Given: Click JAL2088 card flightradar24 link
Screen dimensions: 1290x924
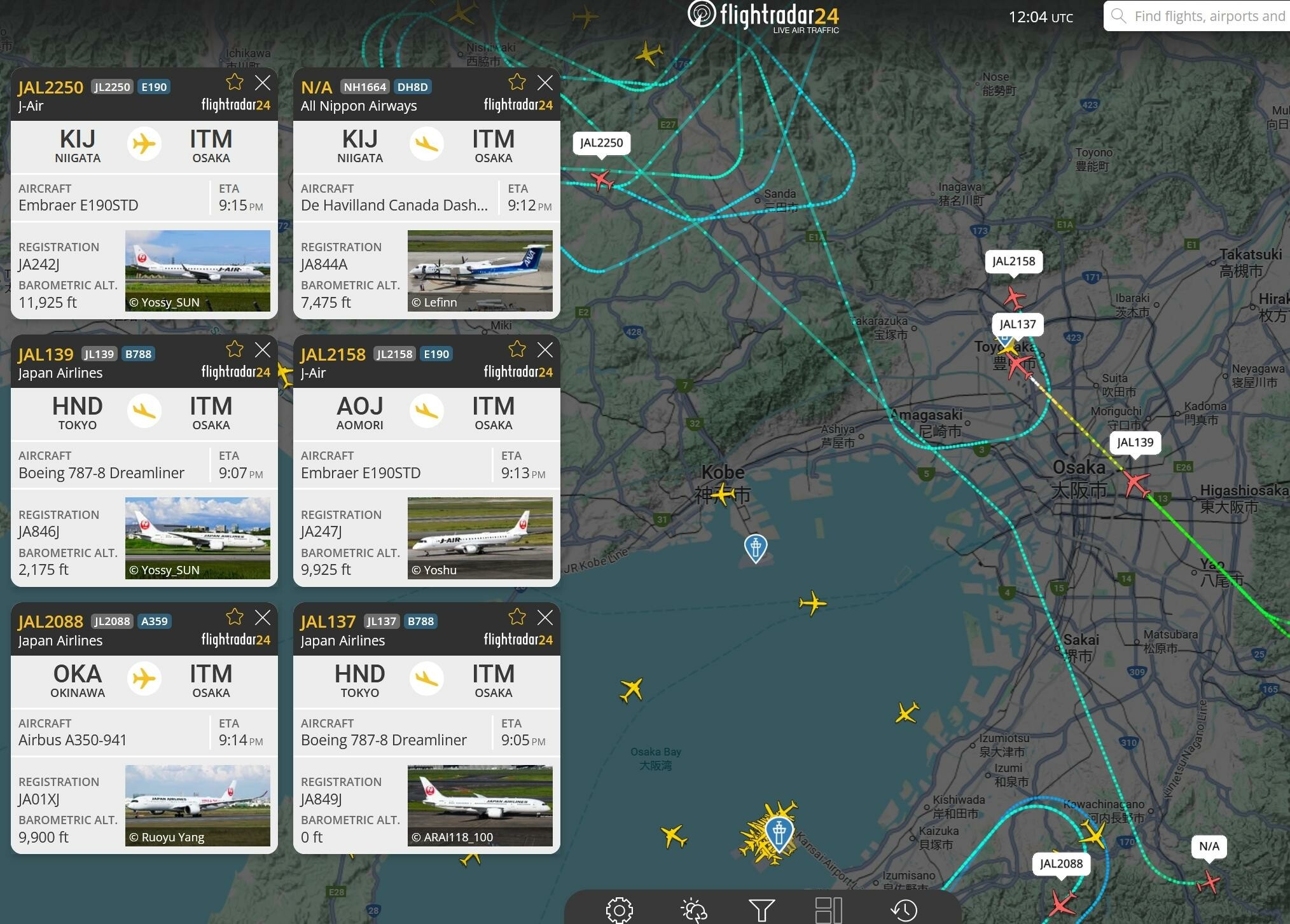Looking at the screenshot, I should (x=235, y=640).
